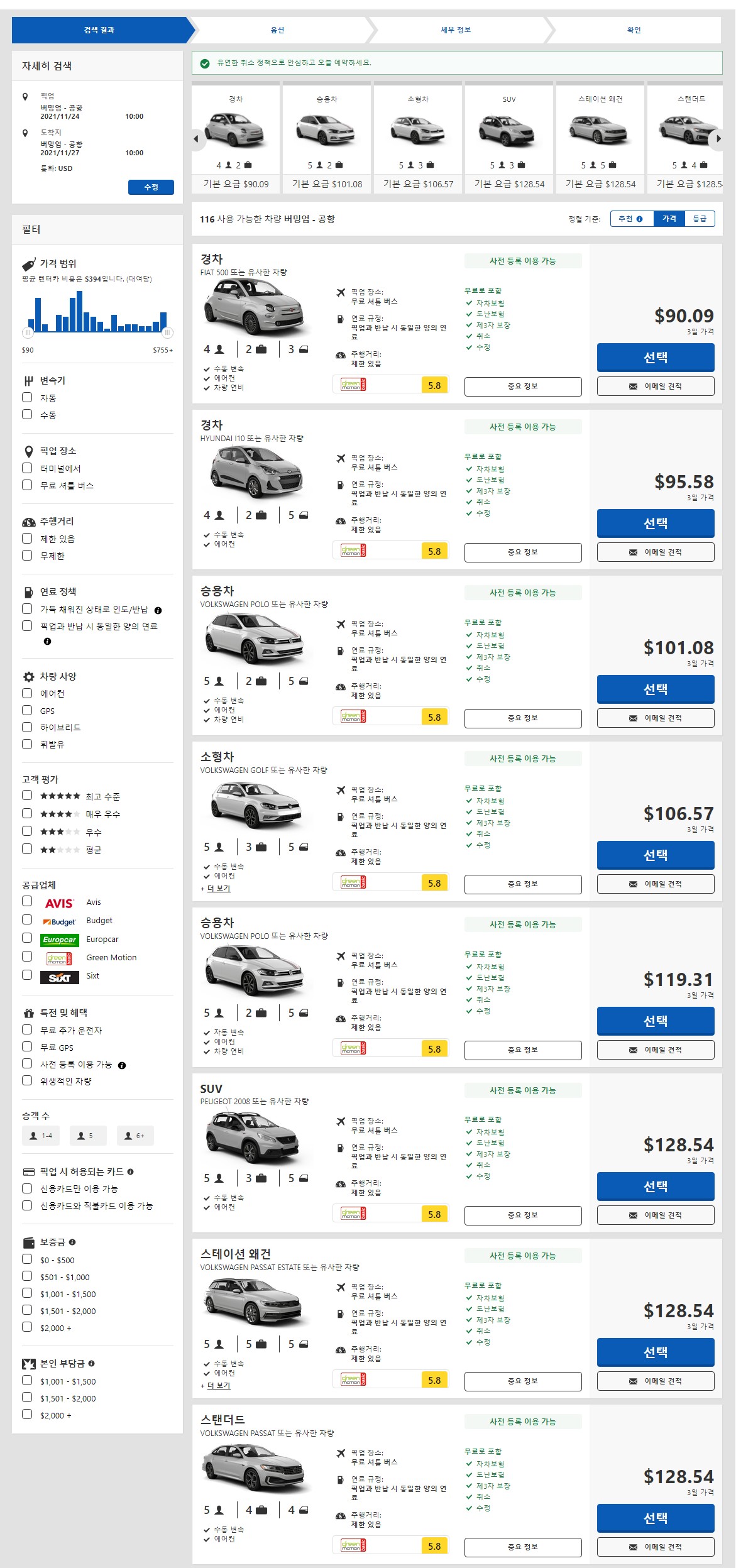736x1568 pixels.
Task: Open 중요 정보 for Hyundai I10
Action: (x=523, y=552)
